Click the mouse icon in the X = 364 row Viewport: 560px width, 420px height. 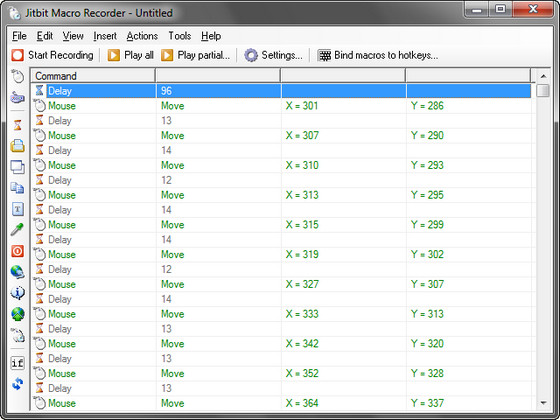click(40, 403)
